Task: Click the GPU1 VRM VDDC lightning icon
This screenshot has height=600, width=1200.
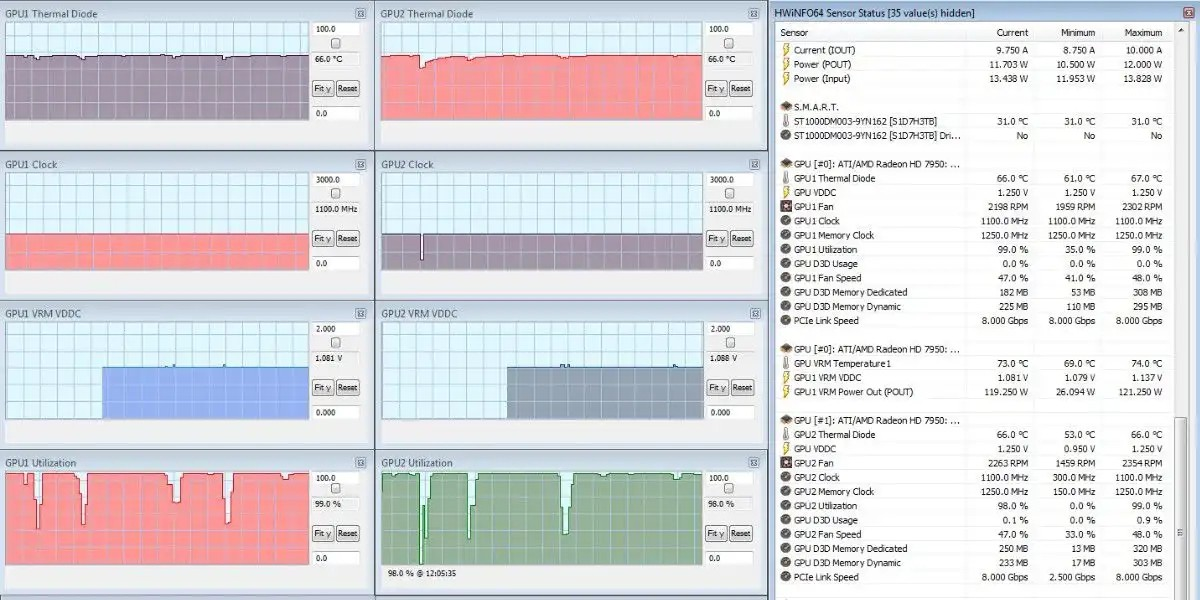Action: (x=786, y=378)
